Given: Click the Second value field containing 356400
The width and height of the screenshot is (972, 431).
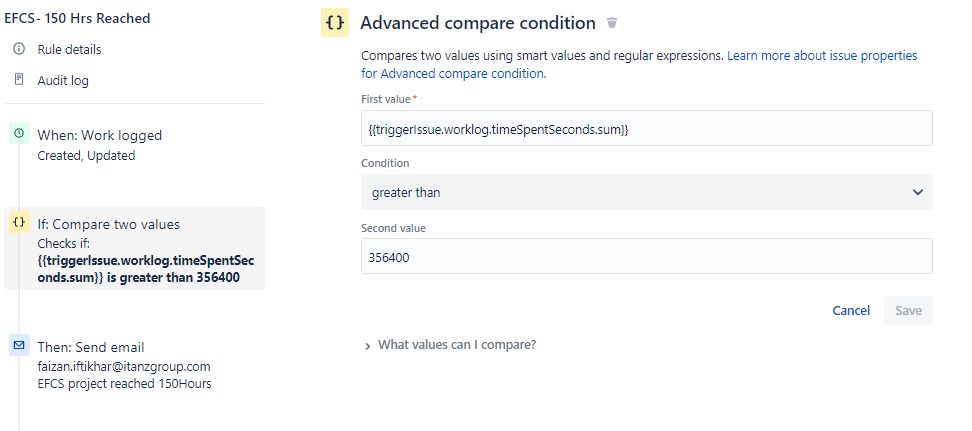Looking at the screenshot, I should 646,256.
